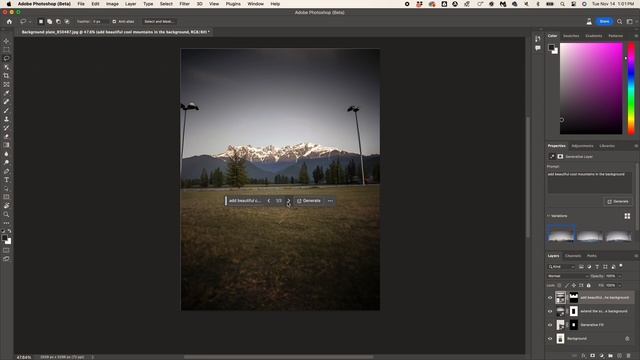Toggle the Anti-alias checkbox
Image resolution: width=640 pixels, height=360 pixels.
click(x=114, y=21)
